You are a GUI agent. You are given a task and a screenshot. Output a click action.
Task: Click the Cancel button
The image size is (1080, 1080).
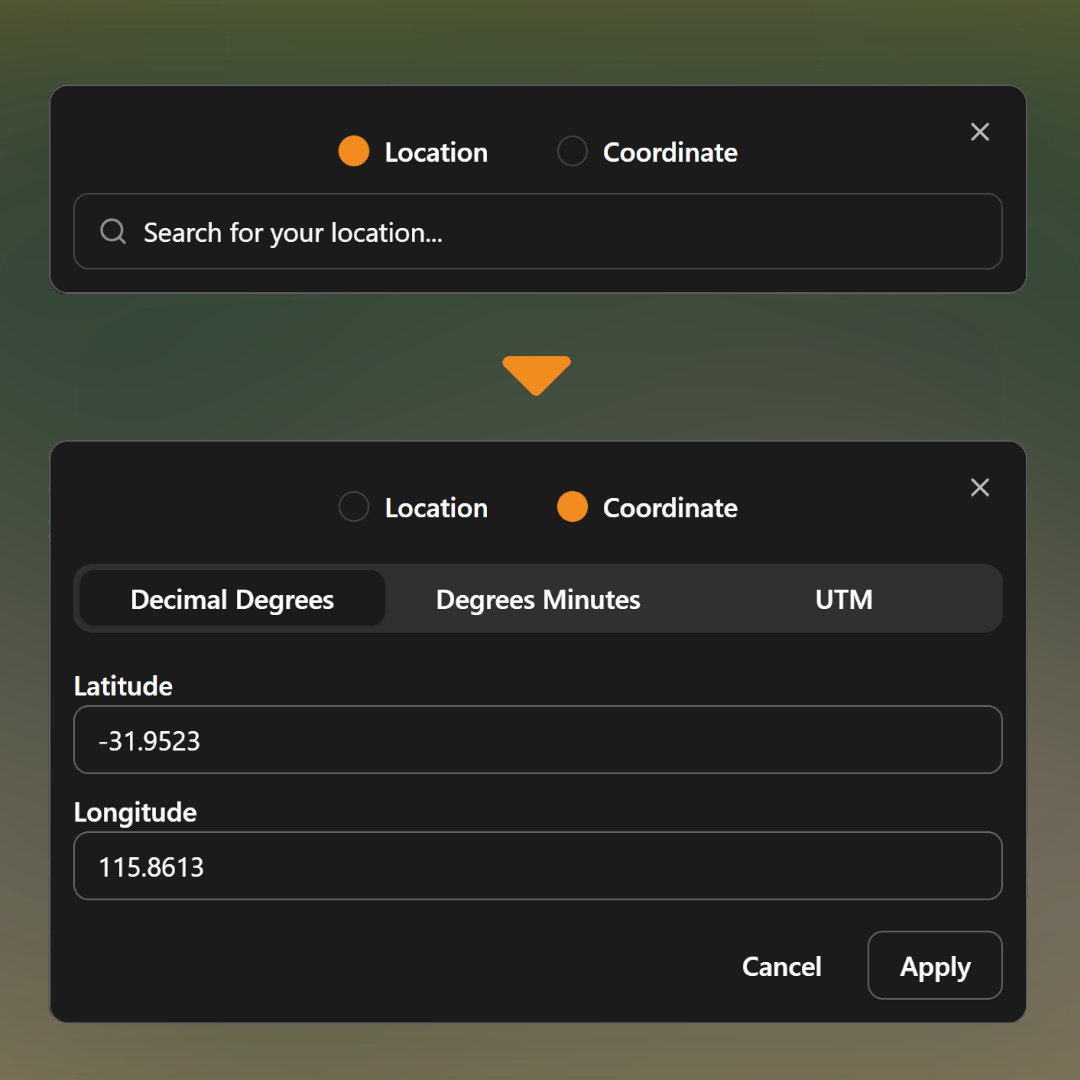pyautogui.click(x=781, y=966)
